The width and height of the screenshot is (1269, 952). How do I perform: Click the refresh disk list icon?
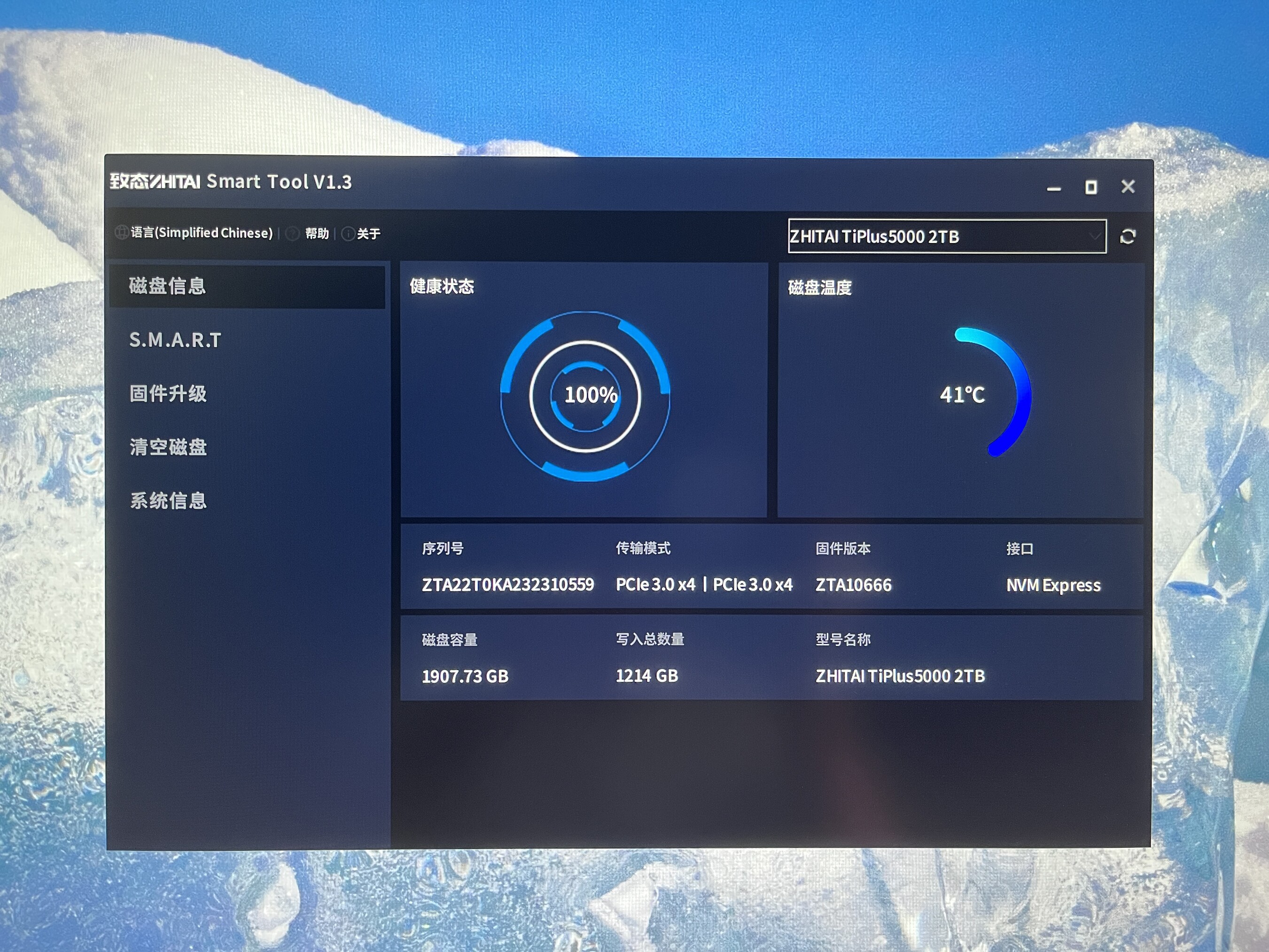(1127, 236)
